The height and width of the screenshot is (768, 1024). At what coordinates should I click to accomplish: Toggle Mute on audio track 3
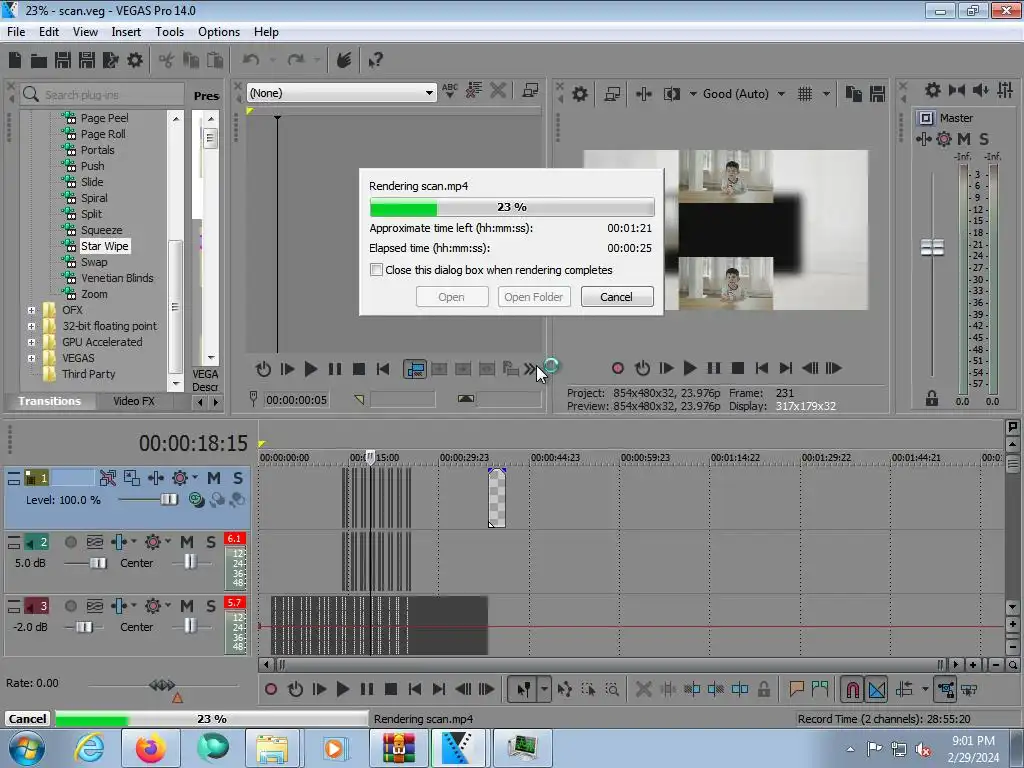[187, 606]
